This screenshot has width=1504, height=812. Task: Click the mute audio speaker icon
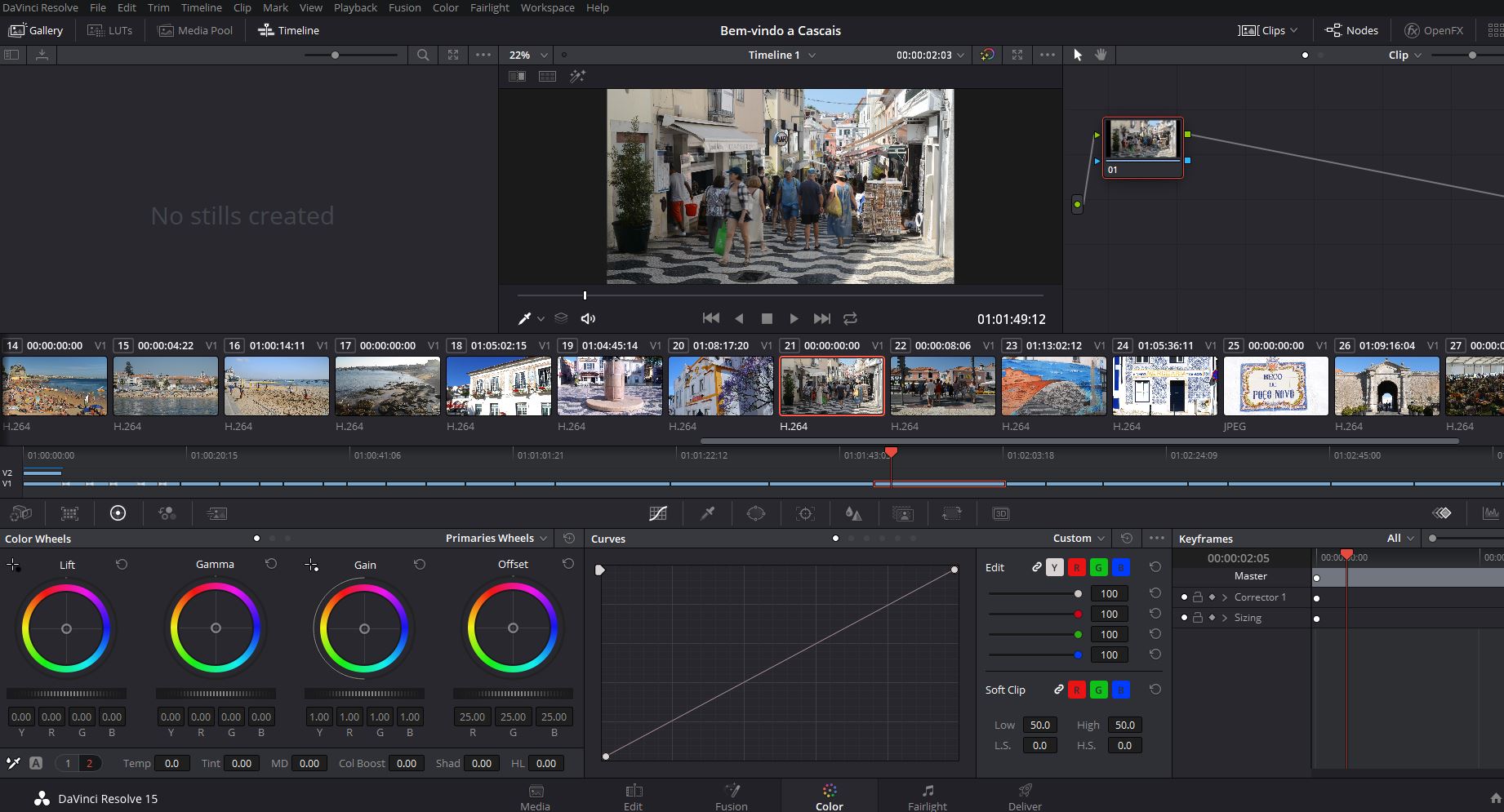click(x=588, y=318)
